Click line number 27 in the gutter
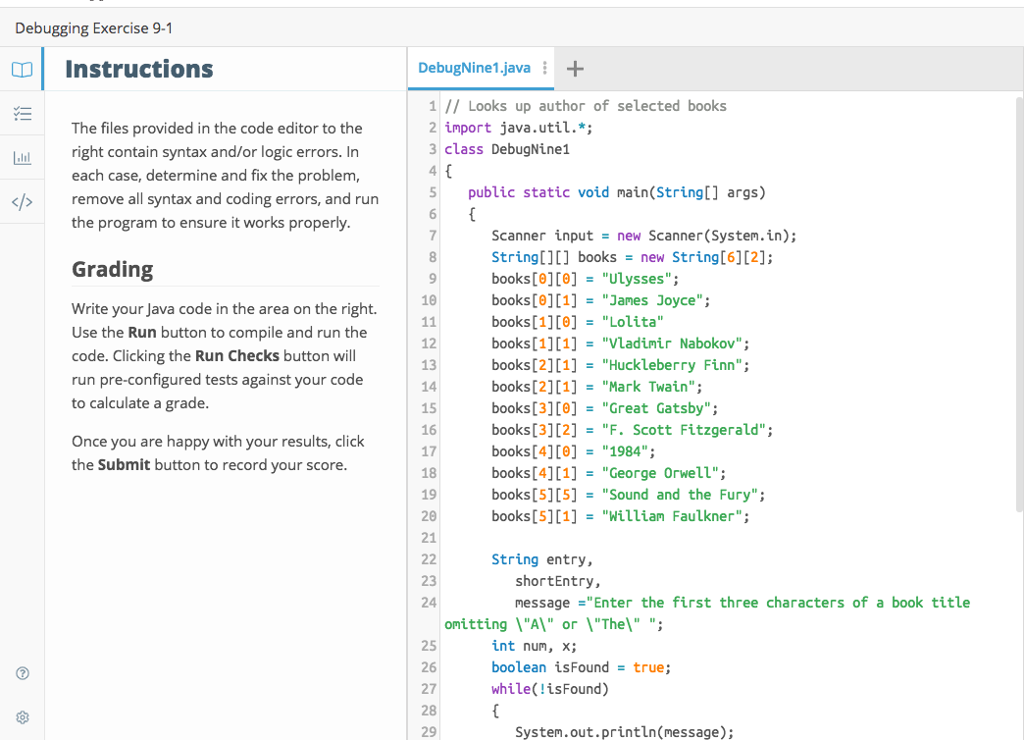1024x740 pixels. (428, 689)
